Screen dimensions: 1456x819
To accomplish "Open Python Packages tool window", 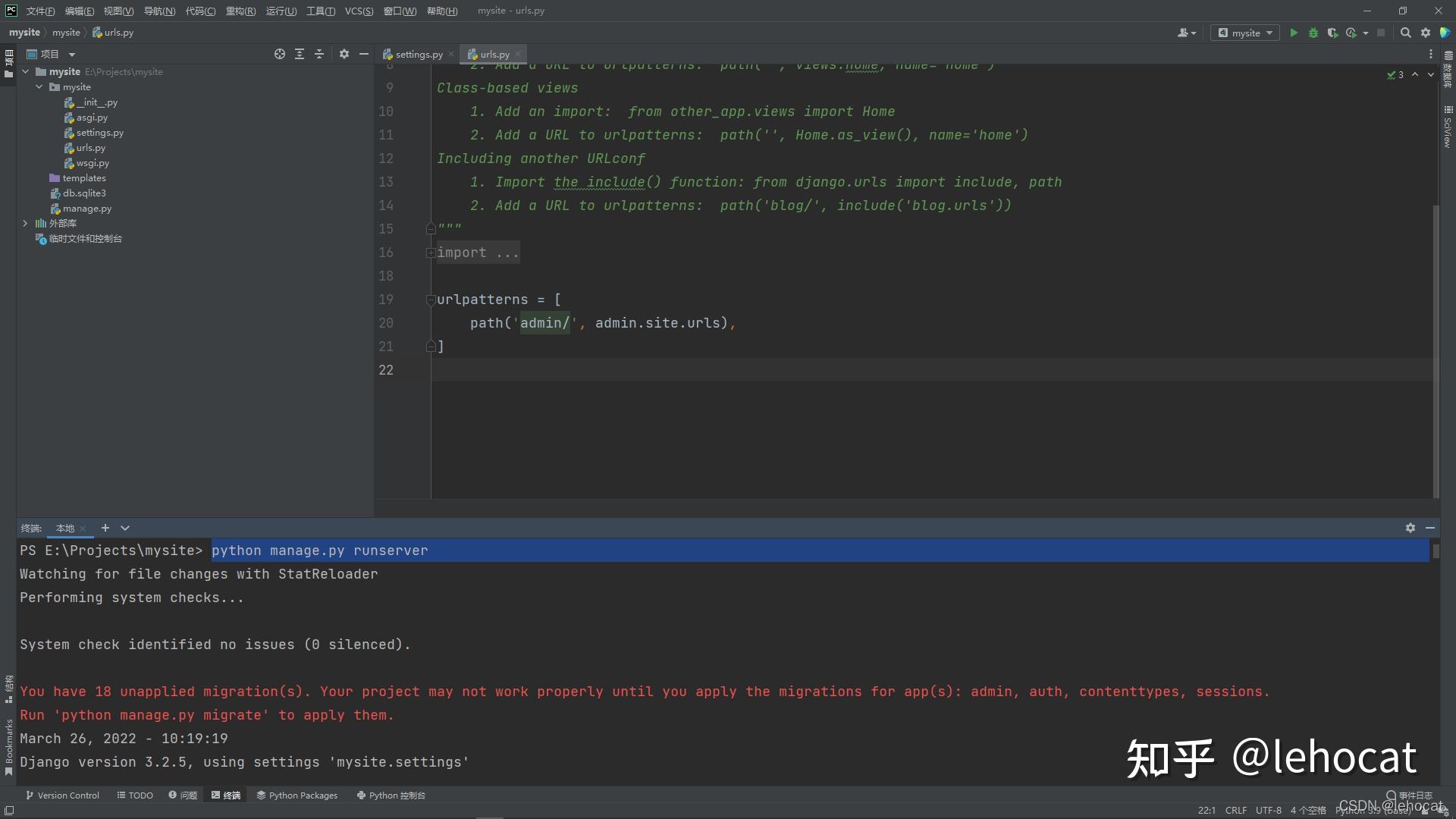I will [x=297, y=795].
